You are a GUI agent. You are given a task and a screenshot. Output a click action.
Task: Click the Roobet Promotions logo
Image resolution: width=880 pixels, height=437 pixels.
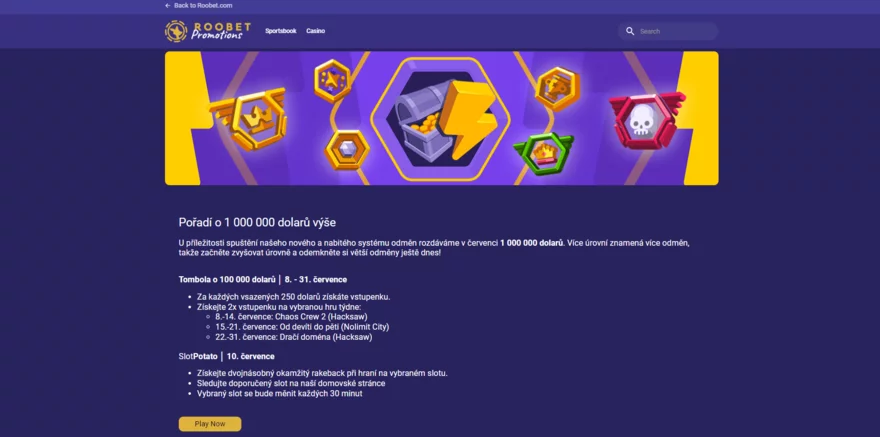(x=208, y=31)
